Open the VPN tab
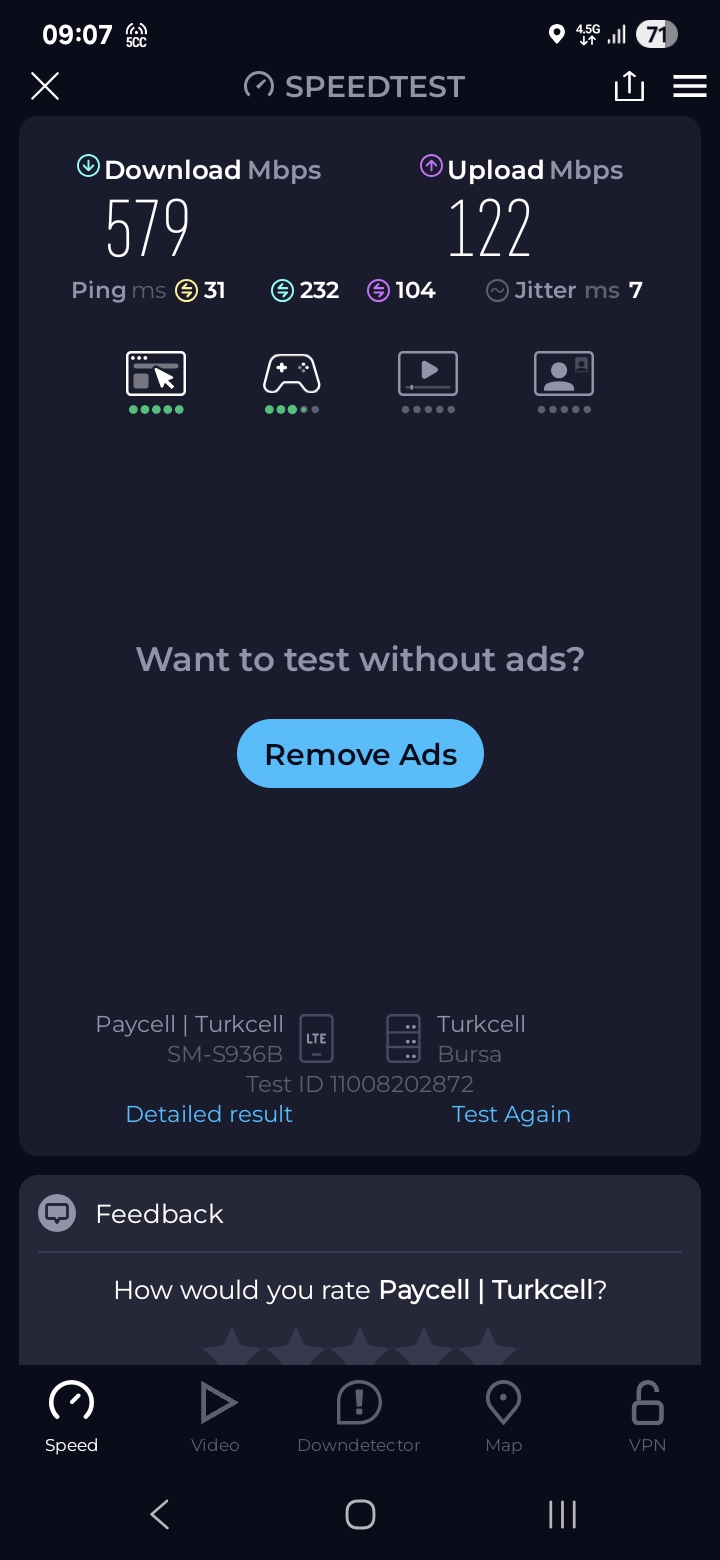 point(647,1417)
